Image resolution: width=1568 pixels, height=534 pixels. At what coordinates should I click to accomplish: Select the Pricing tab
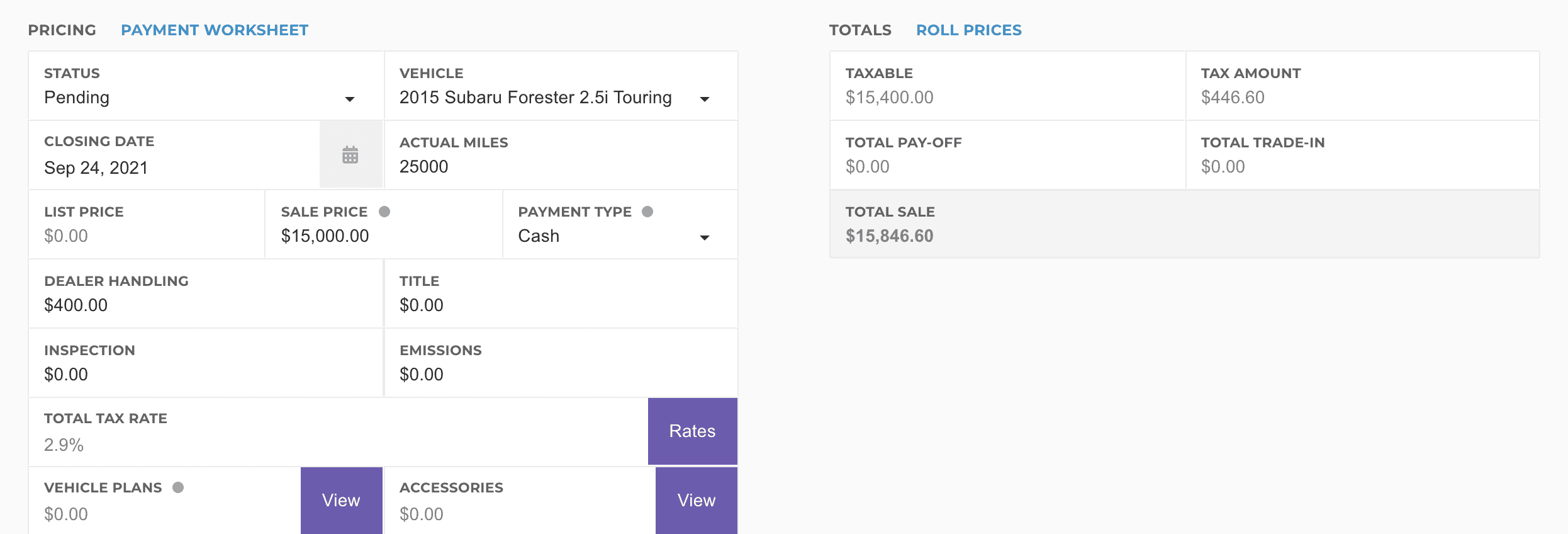pyautogui.click(x=62, y=30)
